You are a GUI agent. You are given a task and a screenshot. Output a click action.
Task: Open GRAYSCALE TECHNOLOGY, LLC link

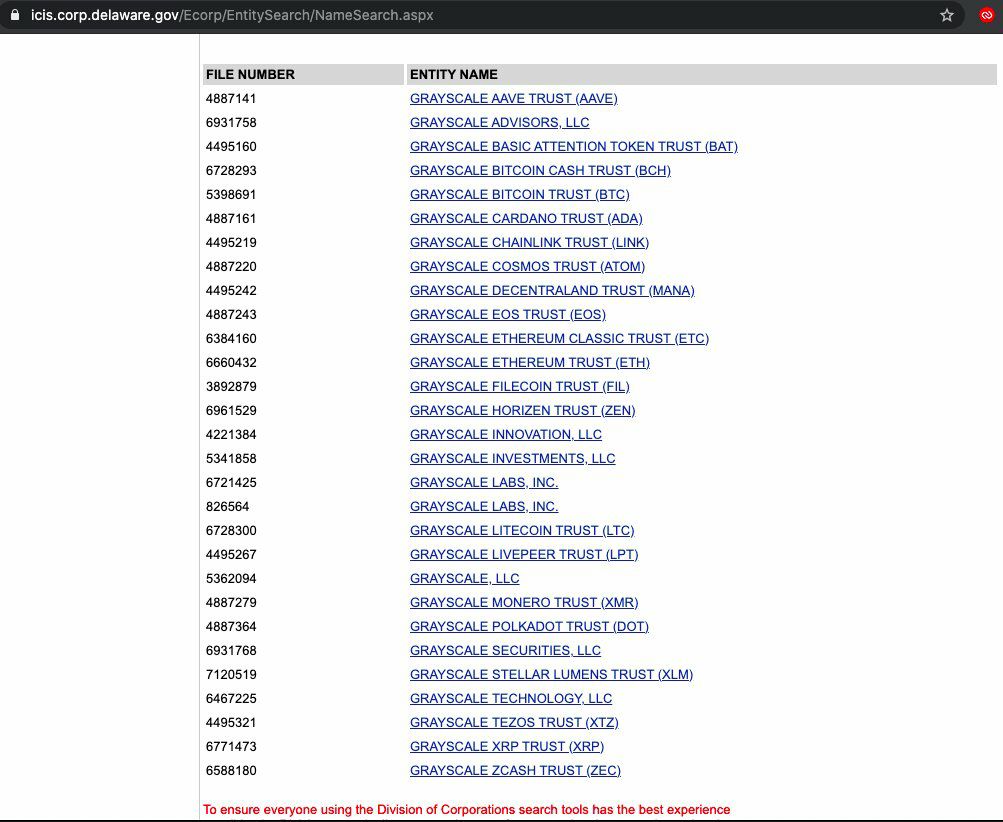(511, 698)
